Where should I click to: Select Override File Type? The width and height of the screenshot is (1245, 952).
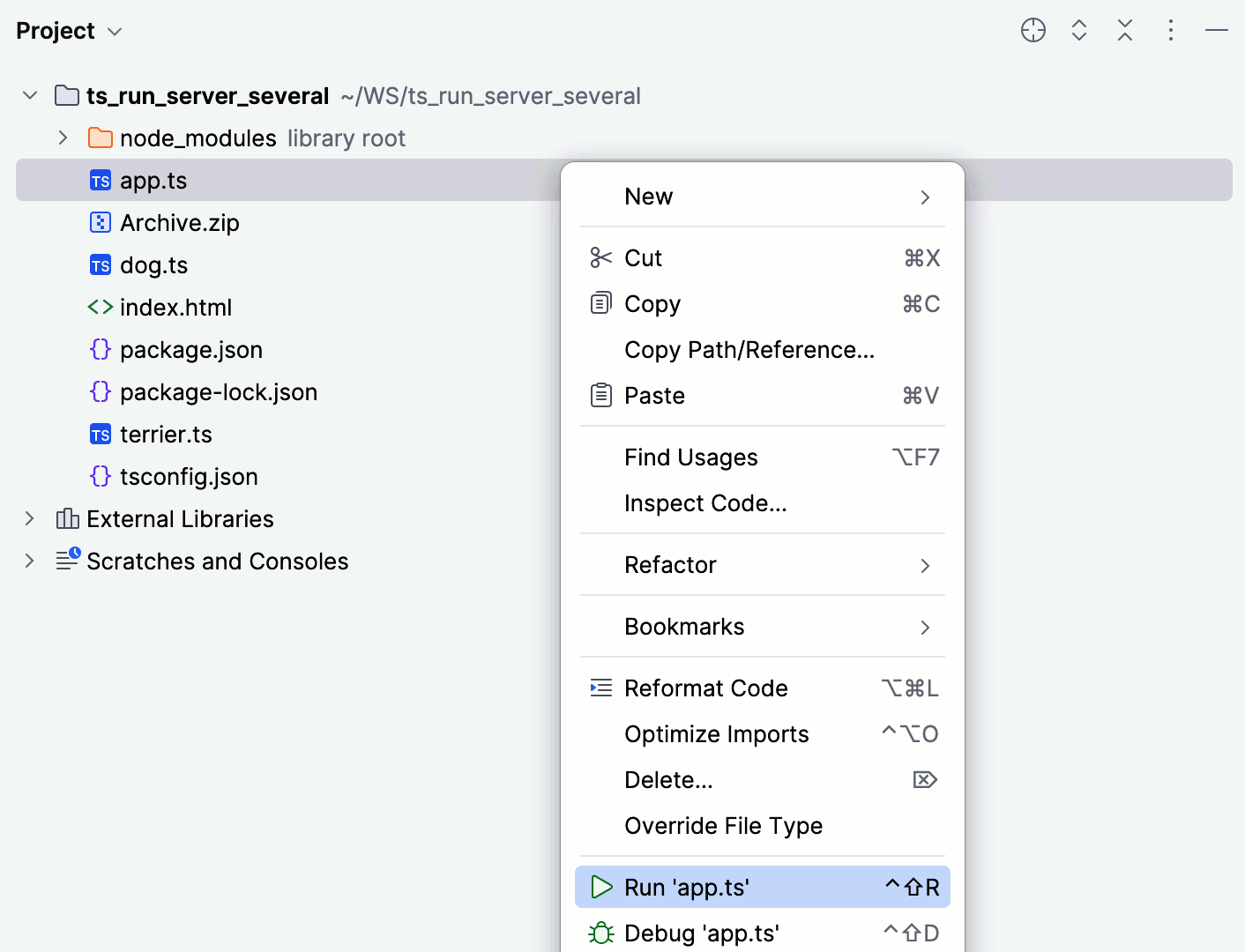[723, 825]
